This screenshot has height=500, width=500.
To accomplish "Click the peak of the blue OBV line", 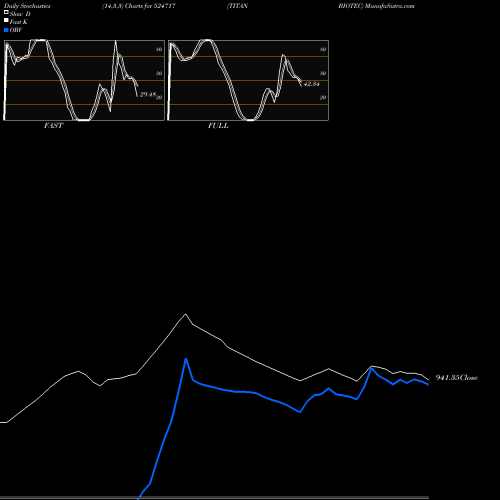I will pyautogui.click(x=186, y=359).
